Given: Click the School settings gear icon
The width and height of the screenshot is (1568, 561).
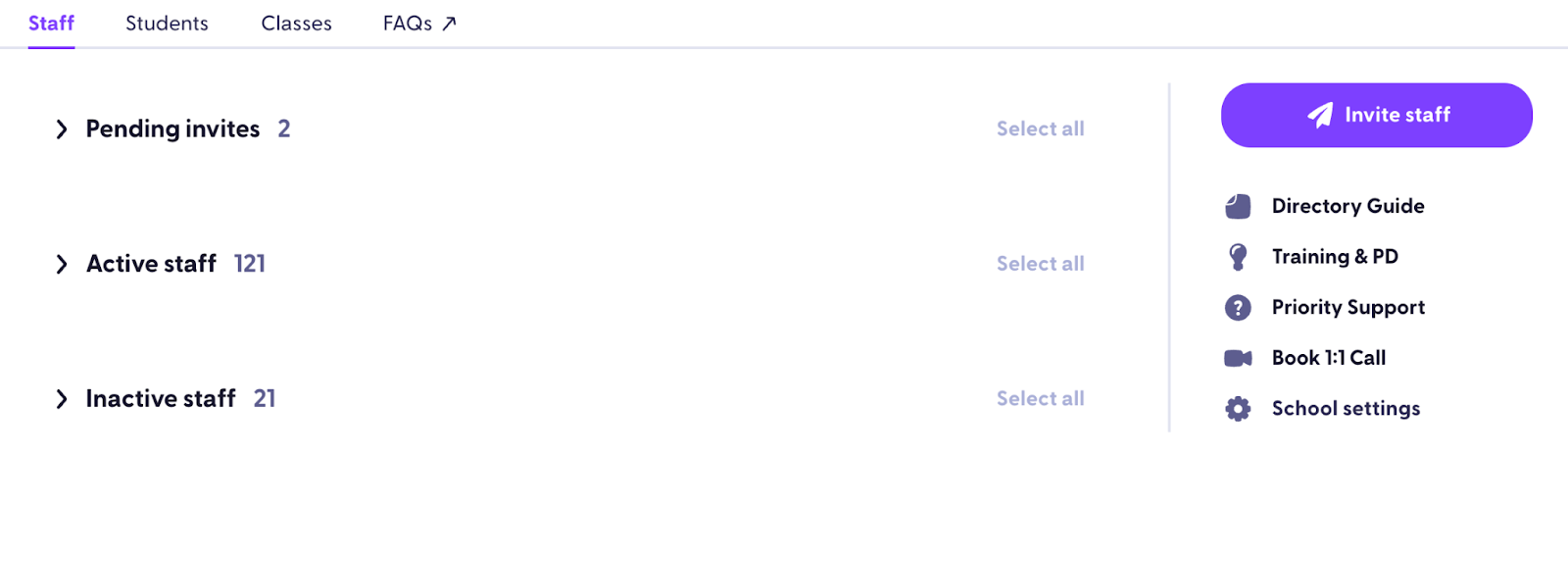Looking at the screenshot, I should point(1238,409).
